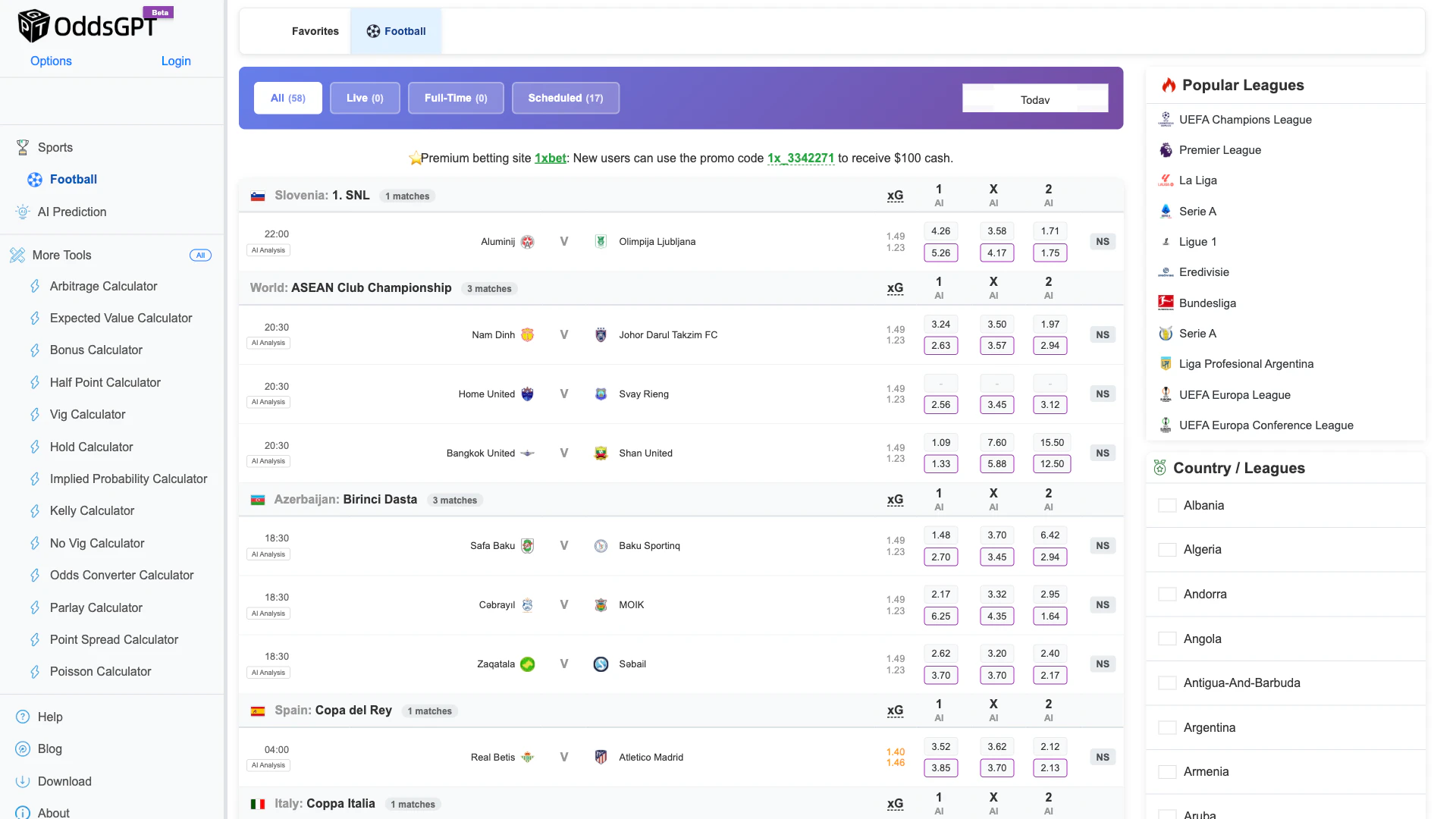Image resolution: width=1456 pixels, height=819 pixels.
Task: Toggle the More Tools 'All' expander
Action: [x=200, y=256]
